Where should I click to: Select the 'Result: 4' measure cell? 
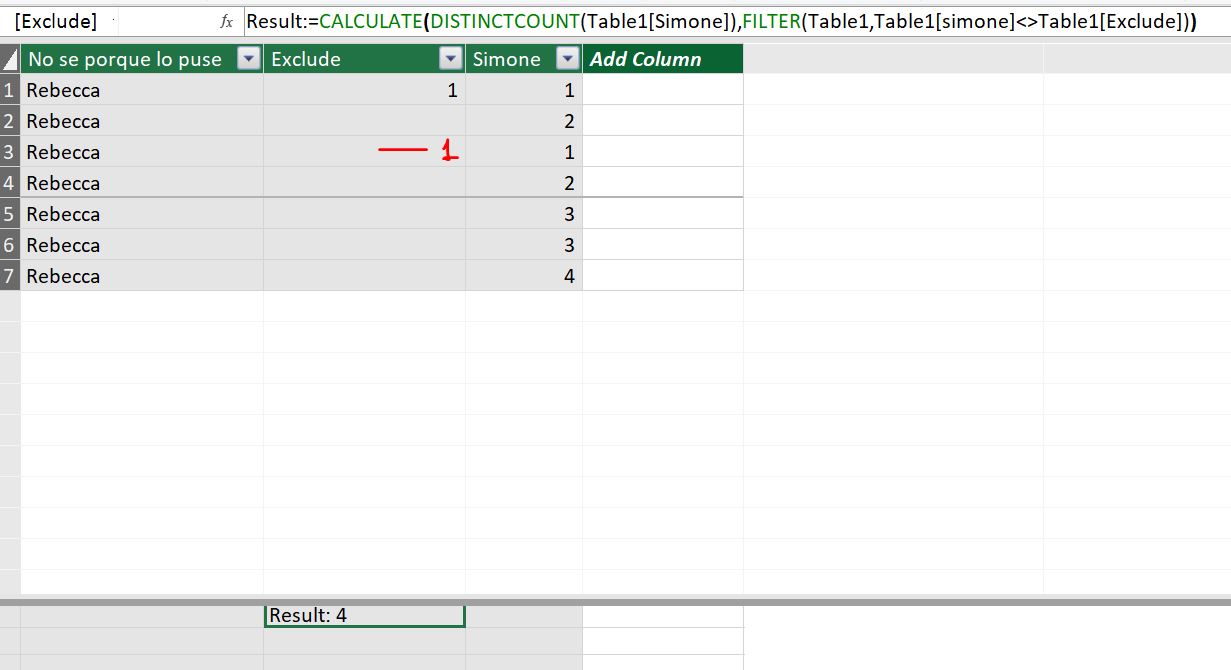[x=364, y=616]
